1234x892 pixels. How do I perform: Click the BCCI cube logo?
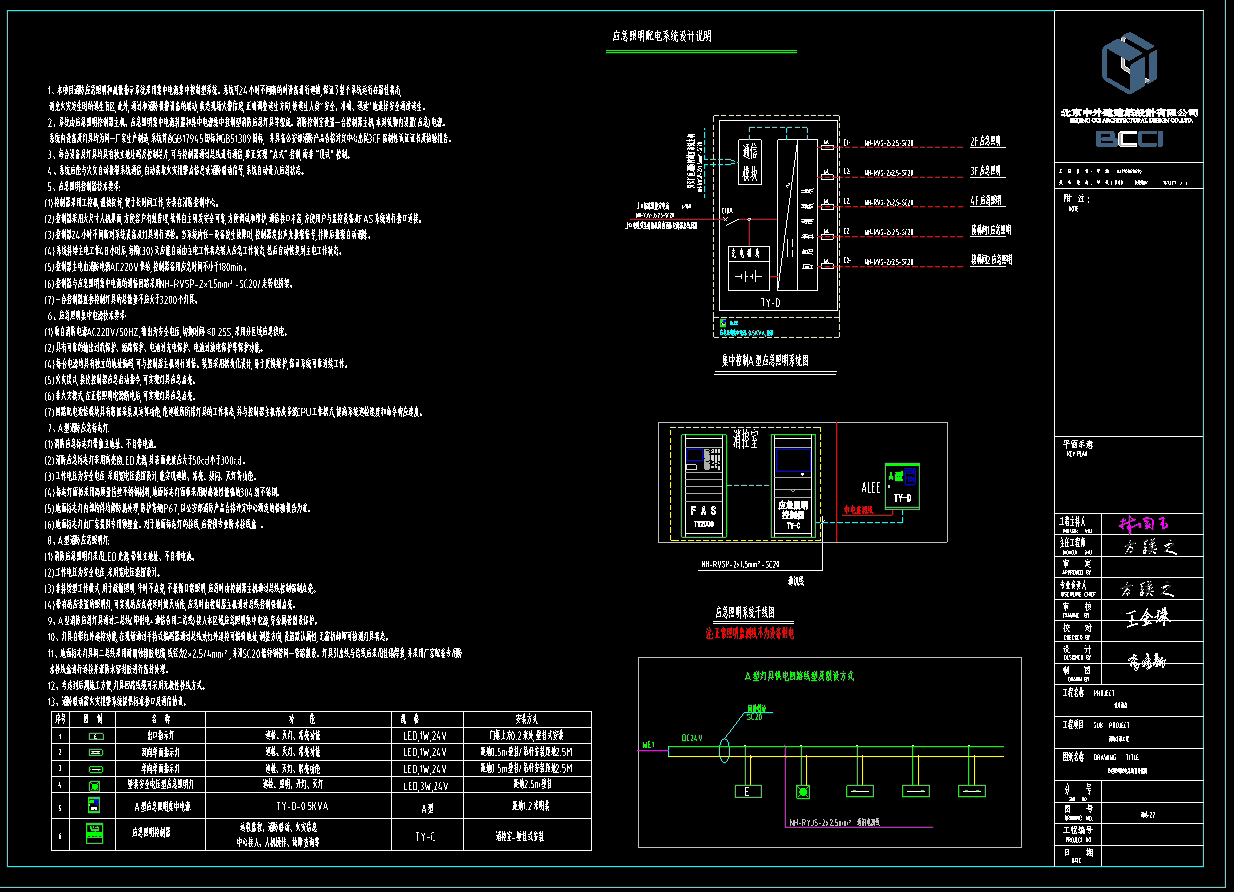click(1129, 63)
